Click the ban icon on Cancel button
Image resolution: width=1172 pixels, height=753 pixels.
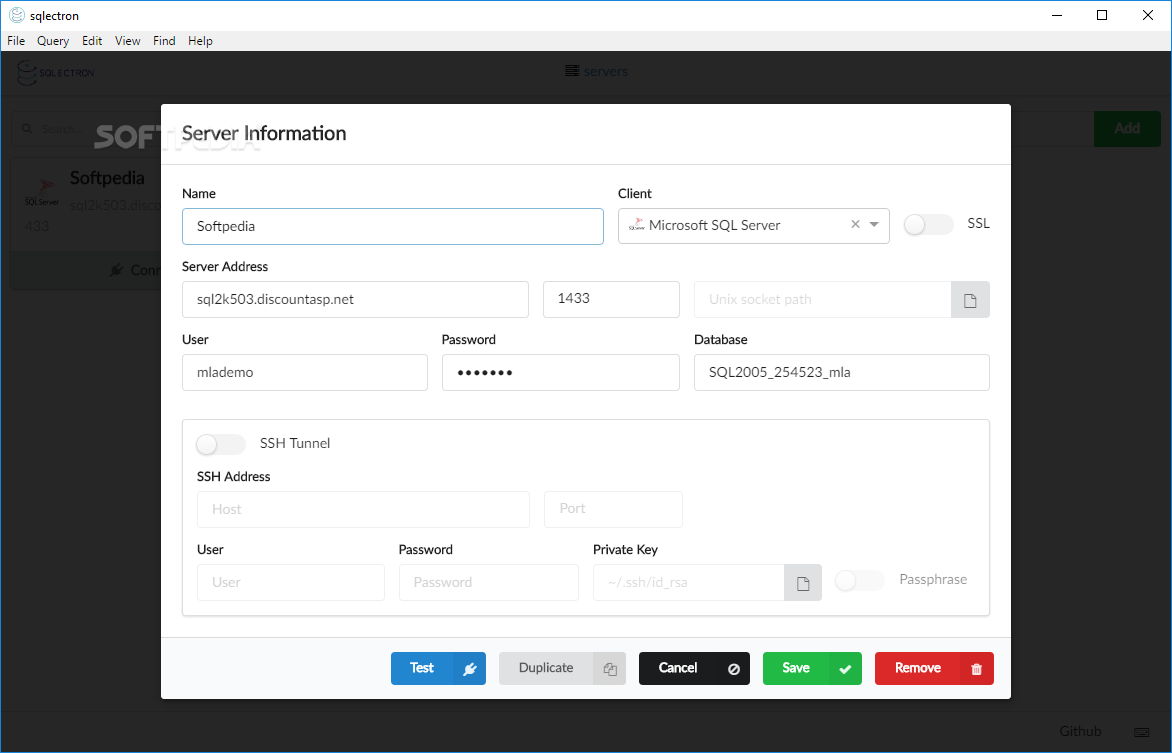coord(734,669)
